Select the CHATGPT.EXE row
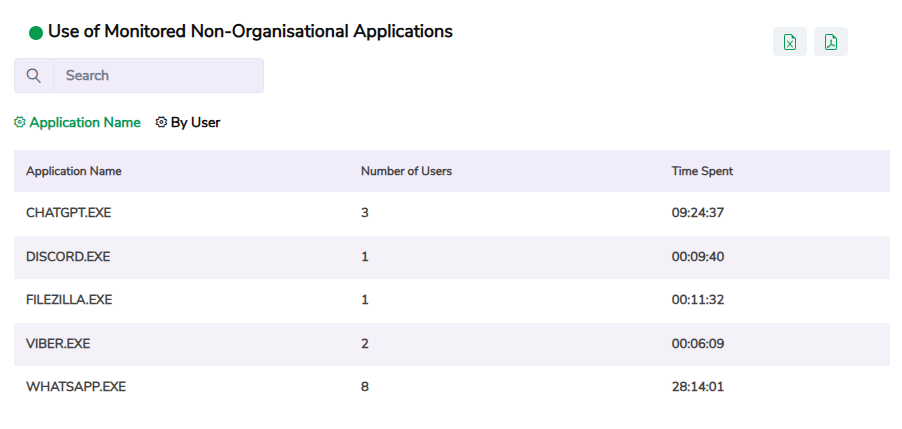902x429 pixels. pyautogui.click(x=68, y=214)
